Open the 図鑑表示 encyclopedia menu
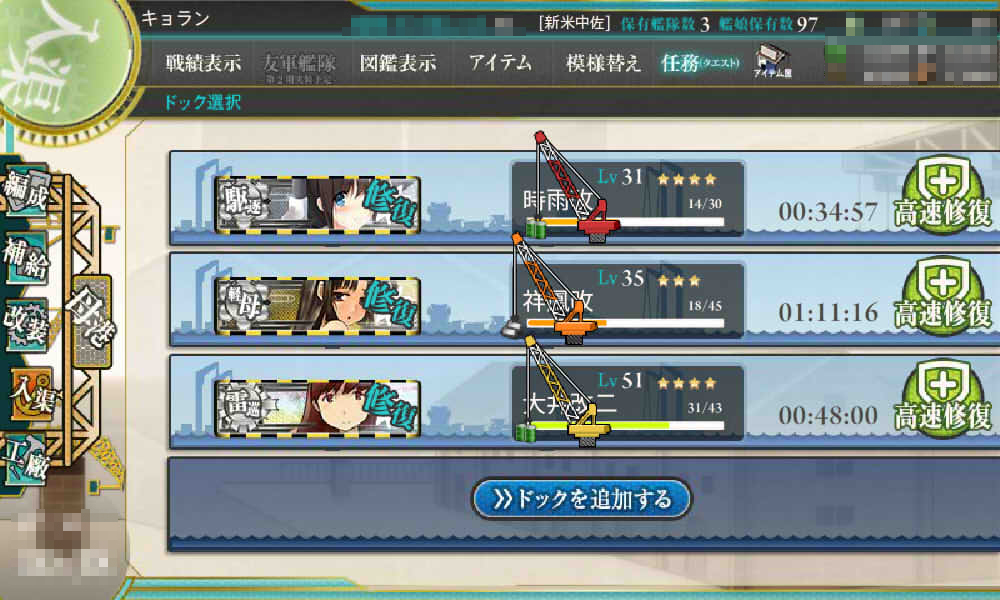The image size is (1000, 600). coord(398,63)
